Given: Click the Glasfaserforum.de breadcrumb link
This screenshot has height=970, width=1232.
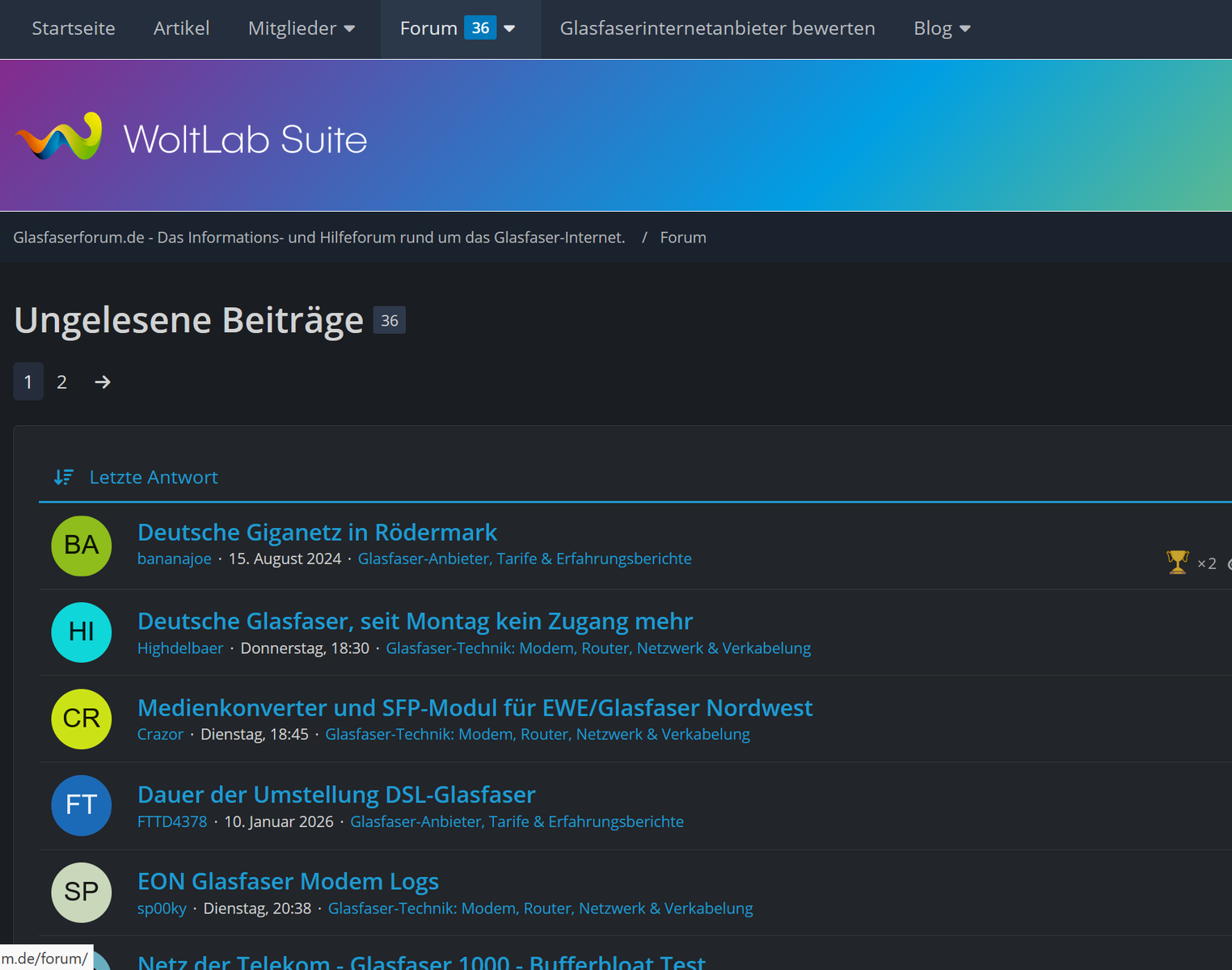Looking at the screenshot, I should click(319, 238).
